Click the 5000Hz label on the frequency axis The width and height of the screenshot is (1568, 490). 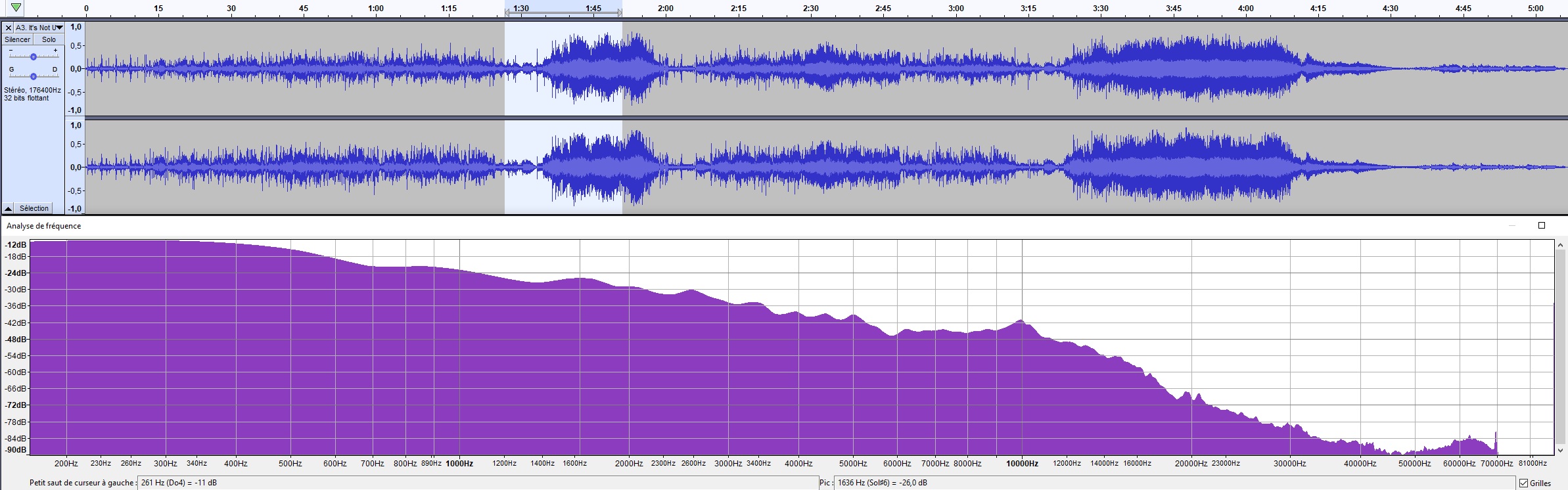coord(853,464)
